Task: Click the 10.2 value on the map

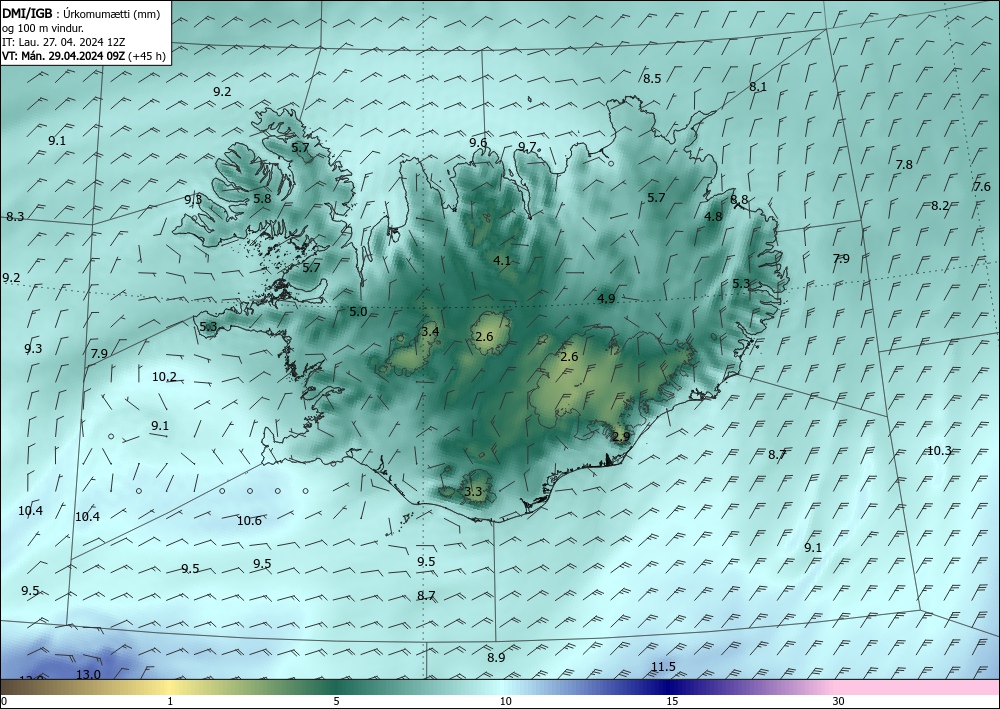Action: (x=164, y=377)
